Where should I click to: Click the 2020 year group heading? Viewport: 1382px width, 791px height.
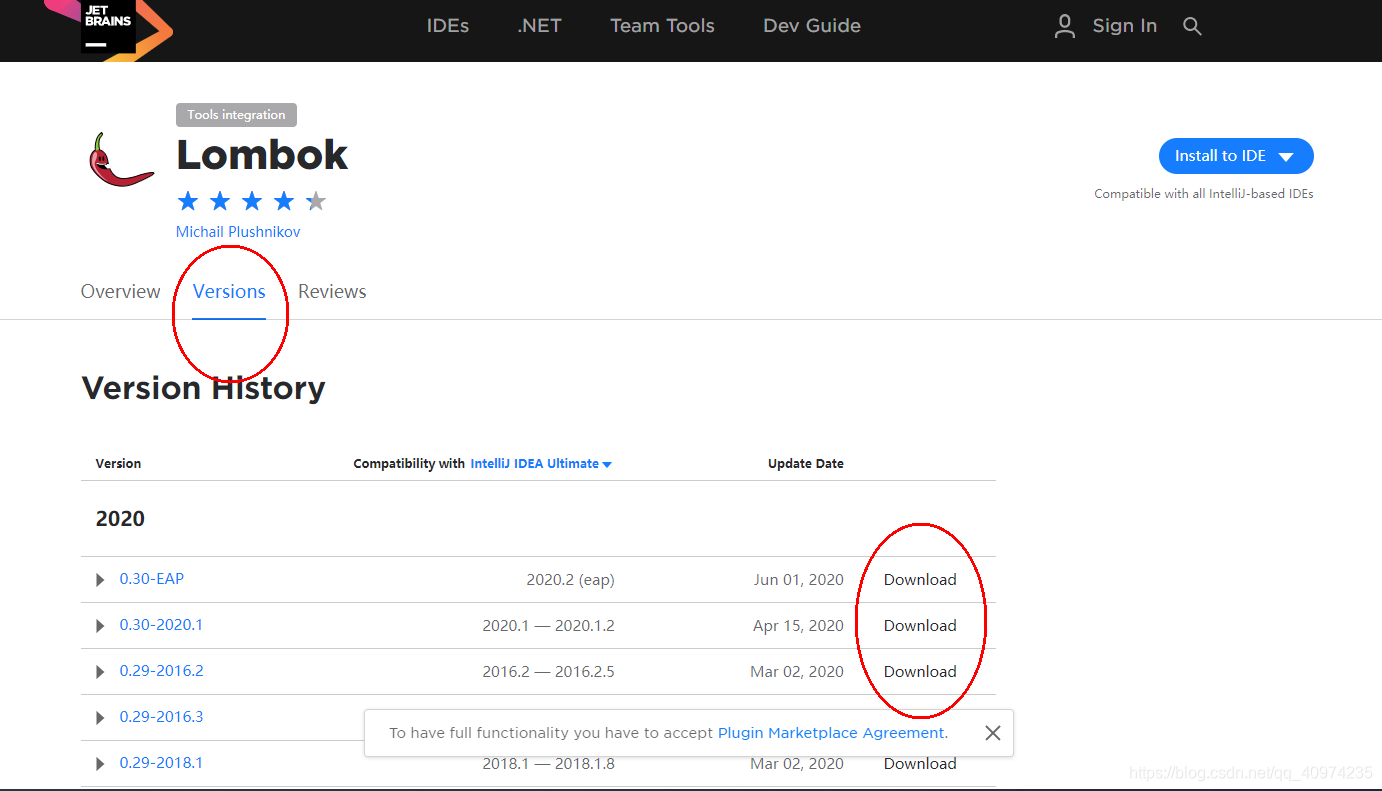[120, 519]
